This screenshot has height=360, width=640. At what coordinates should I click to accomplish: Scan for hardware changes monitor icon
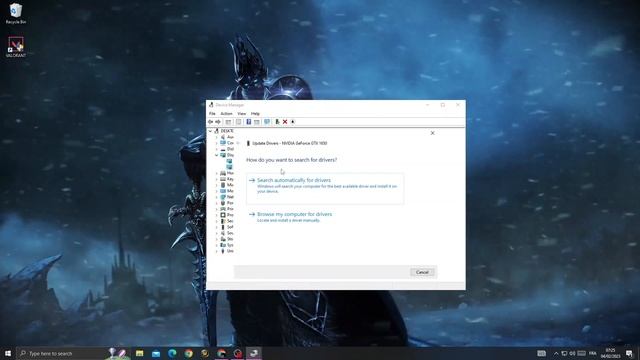tap(267, 122)
